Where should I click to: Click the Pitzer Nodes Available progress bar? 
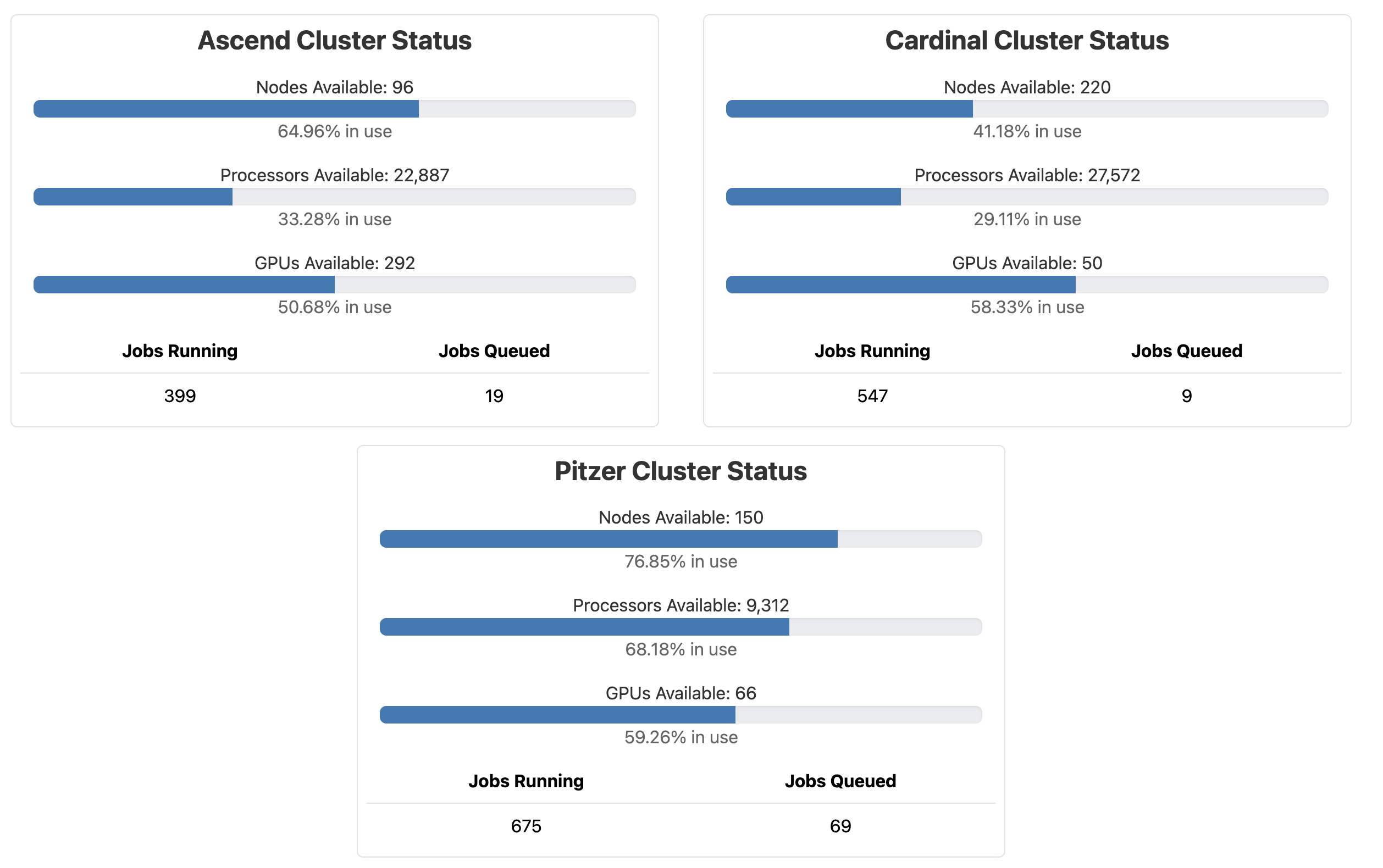(x=681, y=539)
